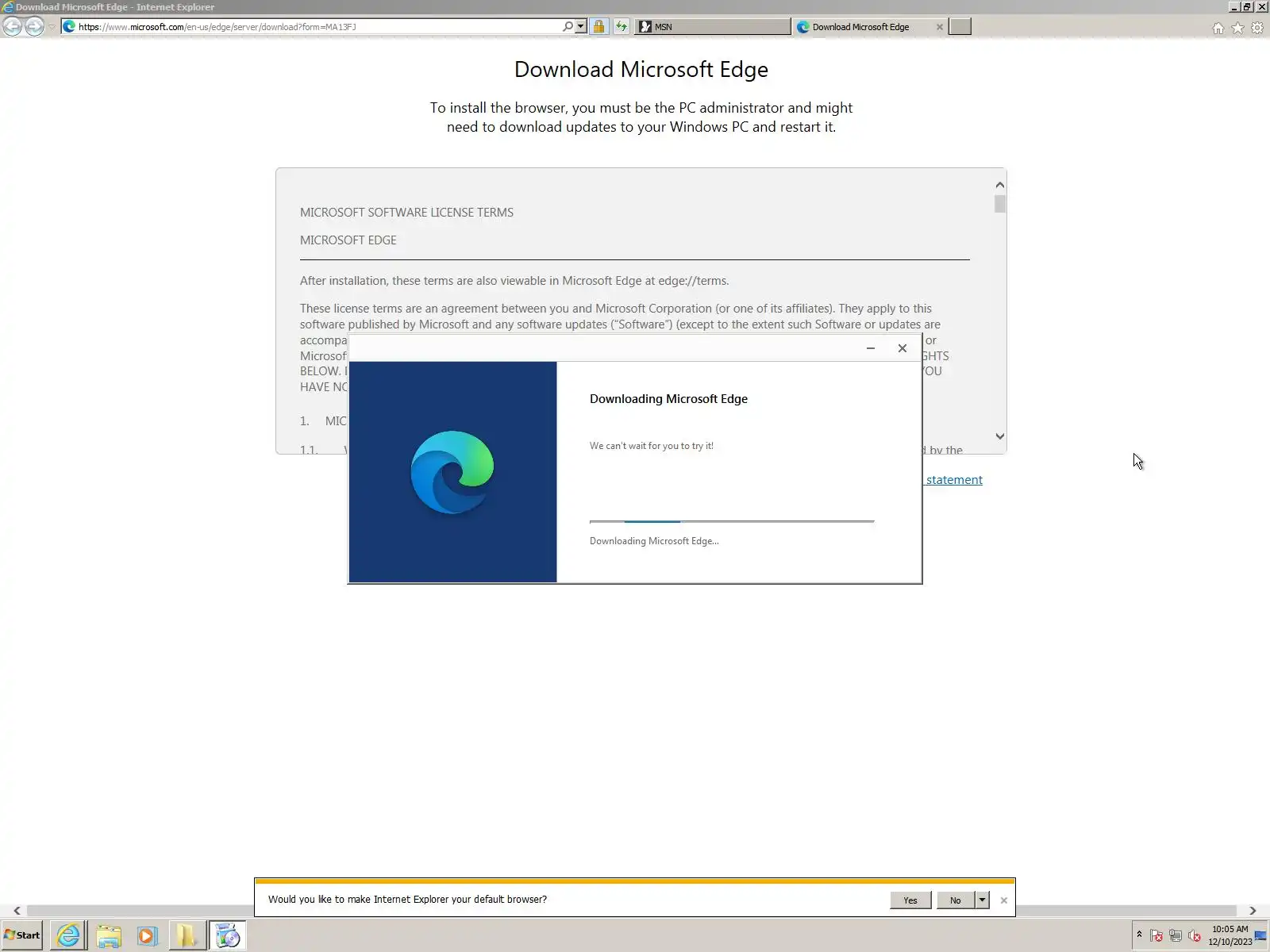Click the recent pages dropdown arrow
The image size is (1270, 952).
pos(52,26)
